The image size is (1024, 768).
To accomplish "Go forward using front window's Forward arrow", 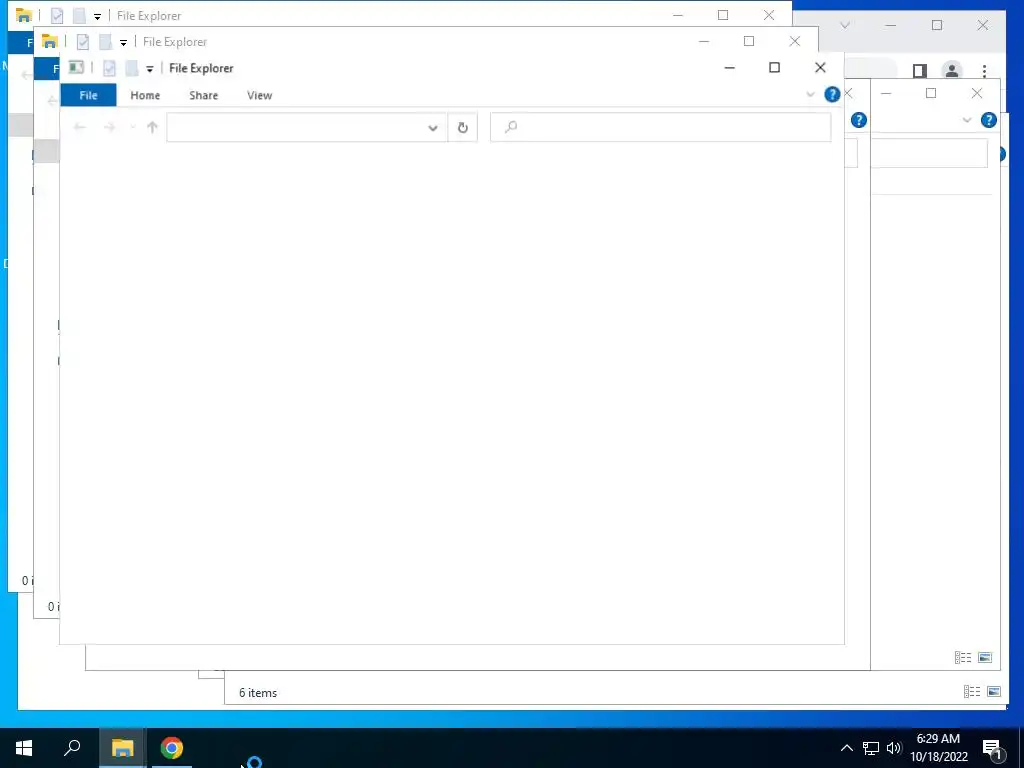I will [110, 127].
